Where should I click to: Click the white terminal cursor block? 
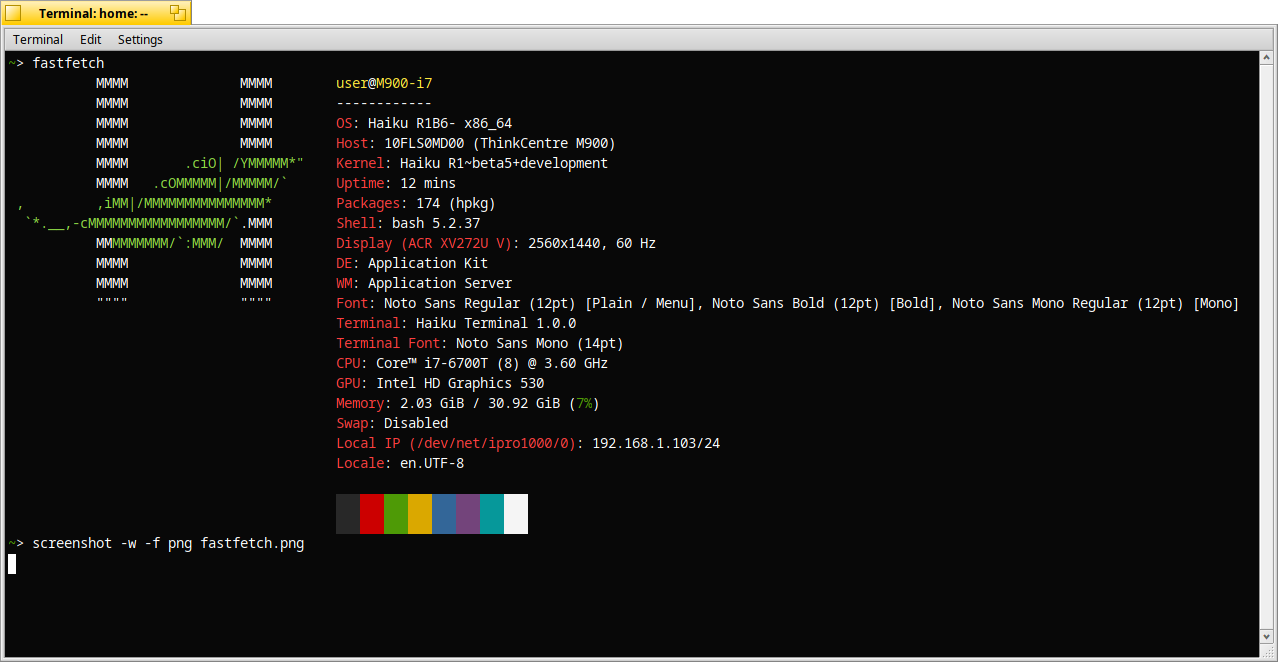12,564
